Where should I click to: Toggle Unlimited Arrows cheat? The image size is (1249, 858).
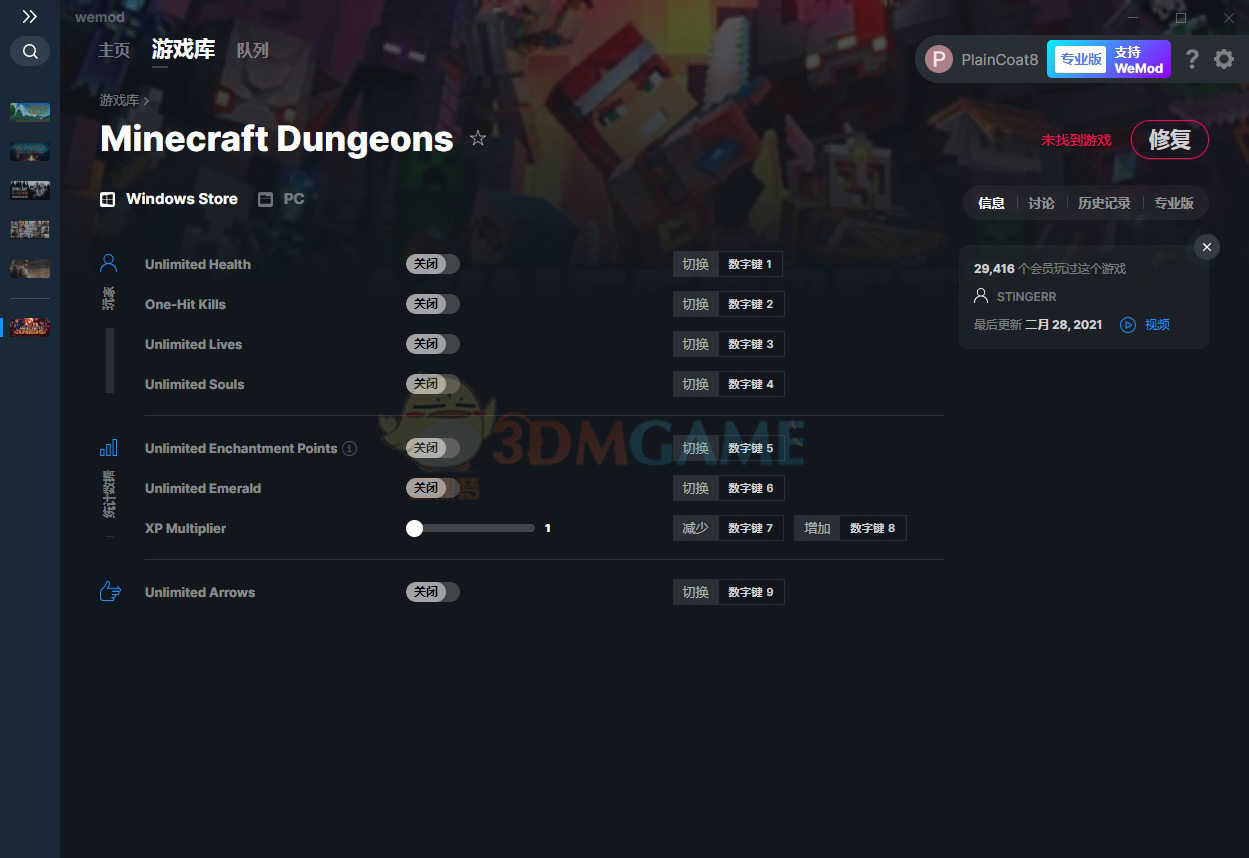click(x=432, y=592)
